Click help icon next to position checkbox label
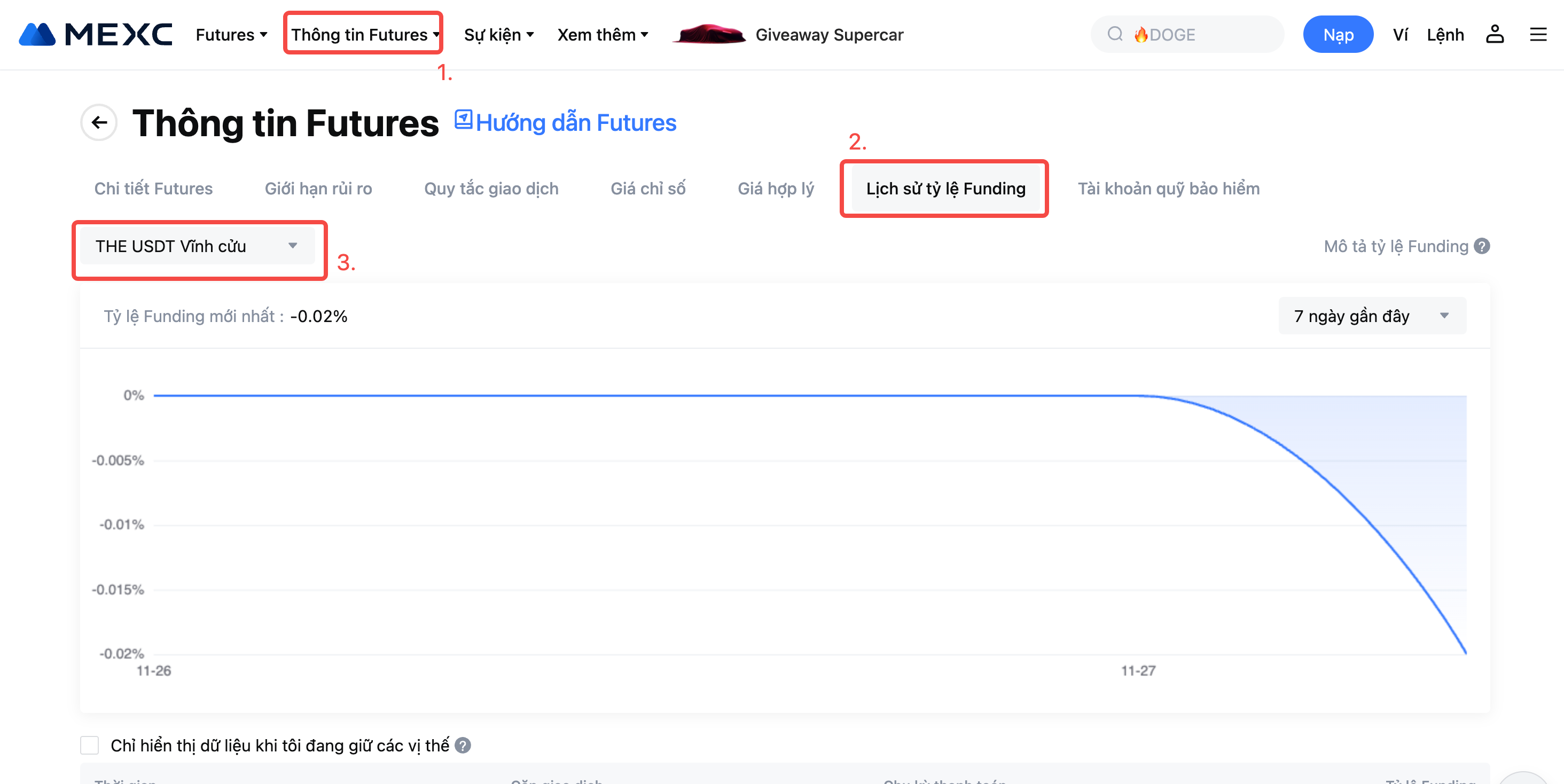The height and width of the screenshot is (784, 1564). coord(463,745)
